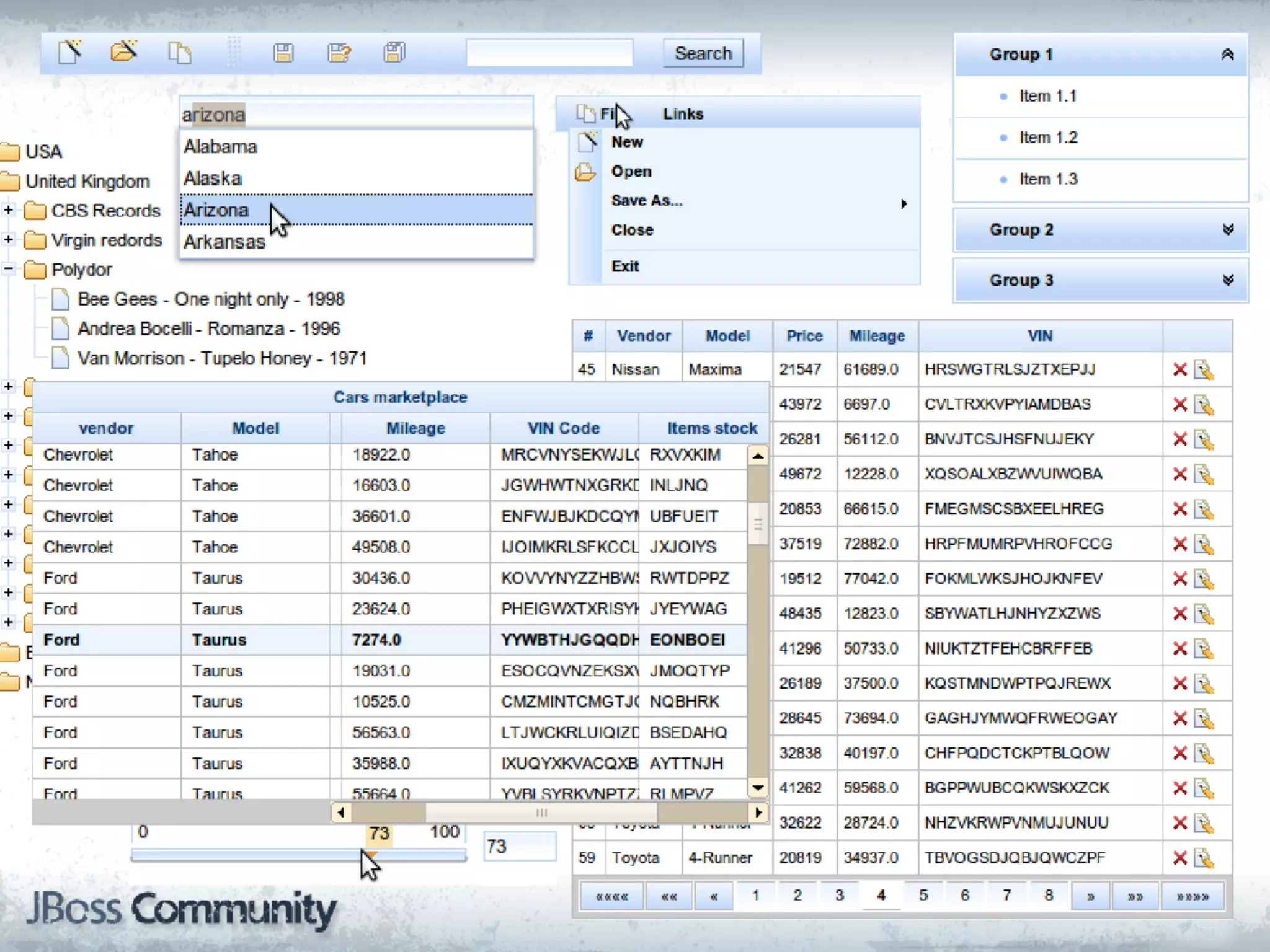
Task: Collapse the Group 1 panel
Action: pyautogui.click(x=1227, y=55)
